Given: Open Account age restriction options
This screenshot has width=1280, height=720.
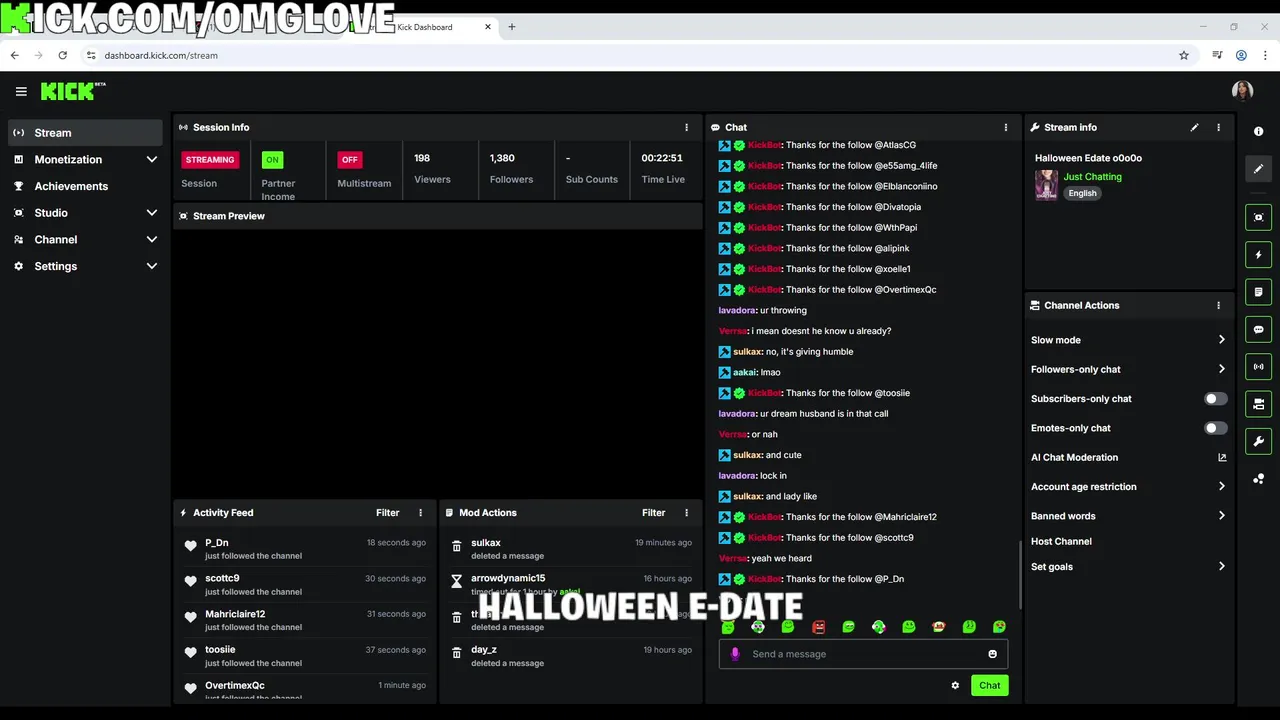Looking at the screenshot, I should pyautogui.click(x=1128, y=486).
